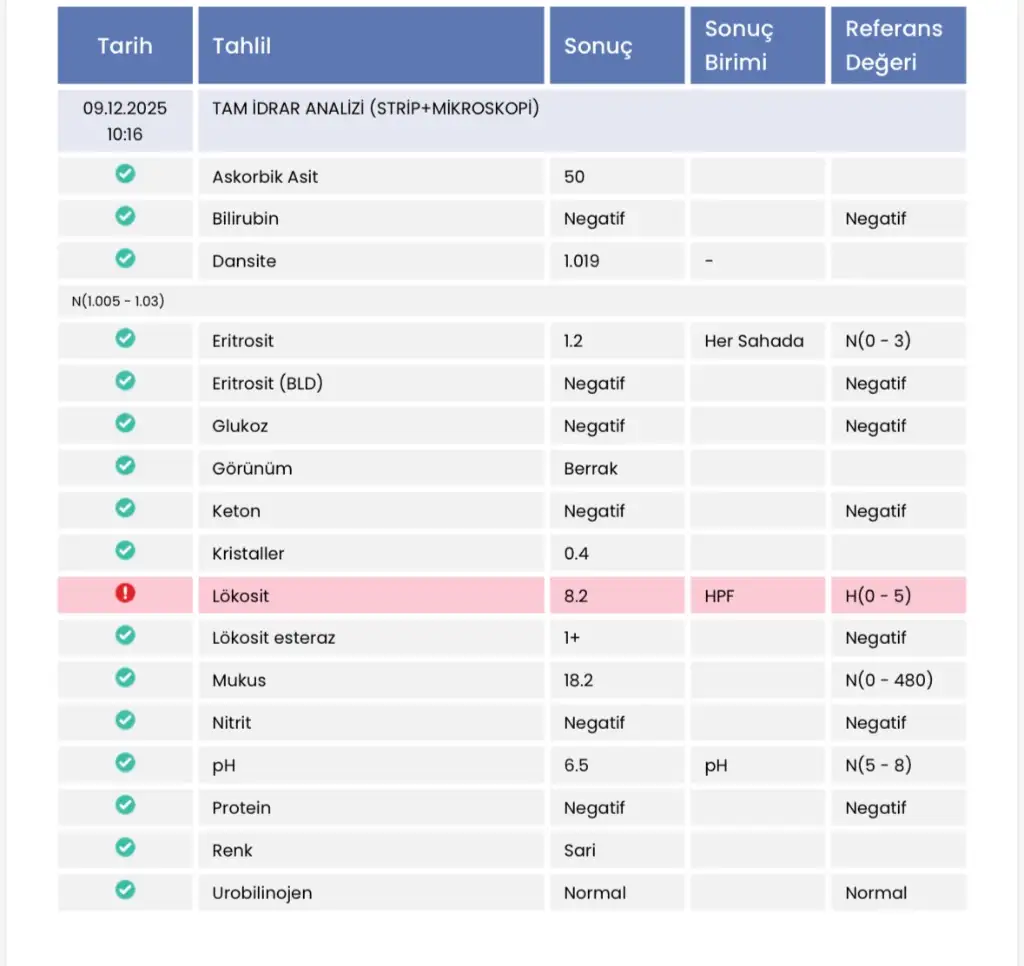Screen dimensions: 1024x966
Task: Click the H(0 - 5) reference value
Action: tap(877, 596)
